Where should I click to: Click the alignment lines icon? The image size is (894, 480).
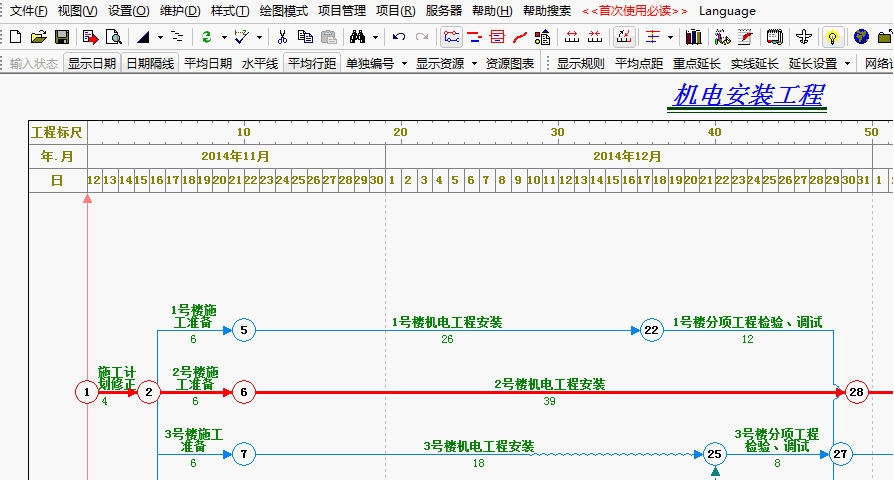(653, 38)
